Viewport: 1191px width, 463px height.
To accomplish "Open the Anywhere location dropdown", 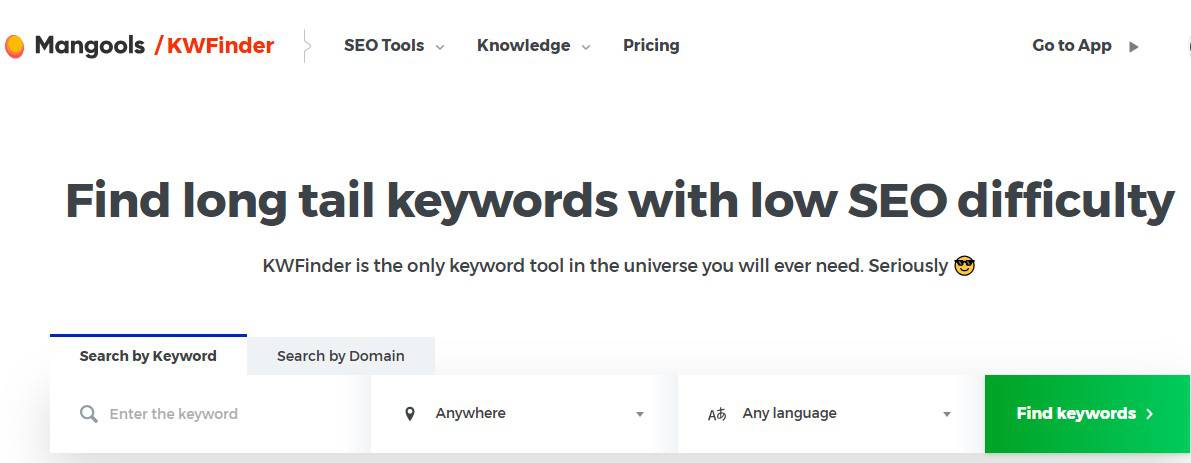I will tap(523, 414).
